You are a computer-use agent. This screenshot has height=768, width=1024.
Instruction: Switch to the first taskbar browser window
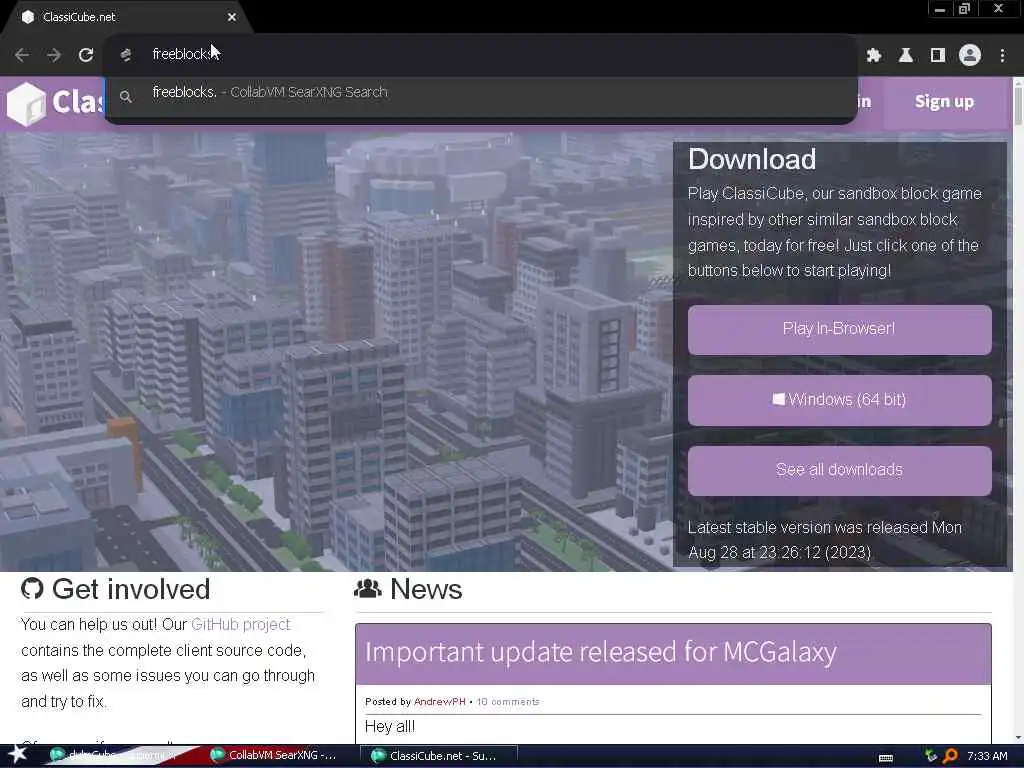(x=114, y=756)
